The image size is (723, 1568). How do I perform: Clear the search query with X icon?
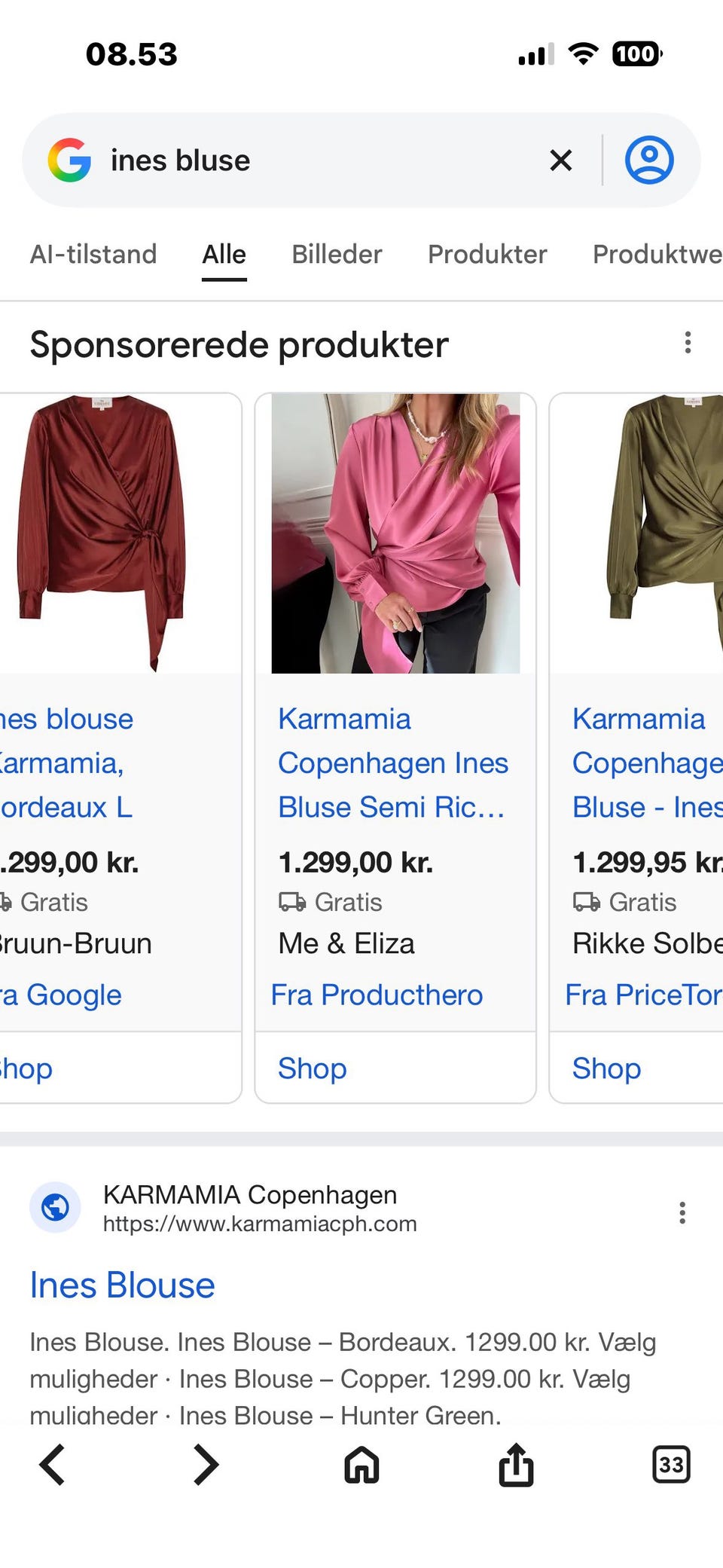pos(560,160)
